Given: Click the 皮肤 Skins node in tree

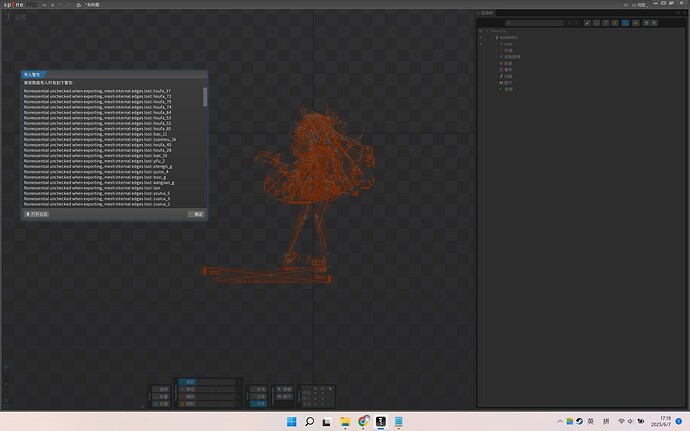Looking at the screenshot, I should pos(506,63).
